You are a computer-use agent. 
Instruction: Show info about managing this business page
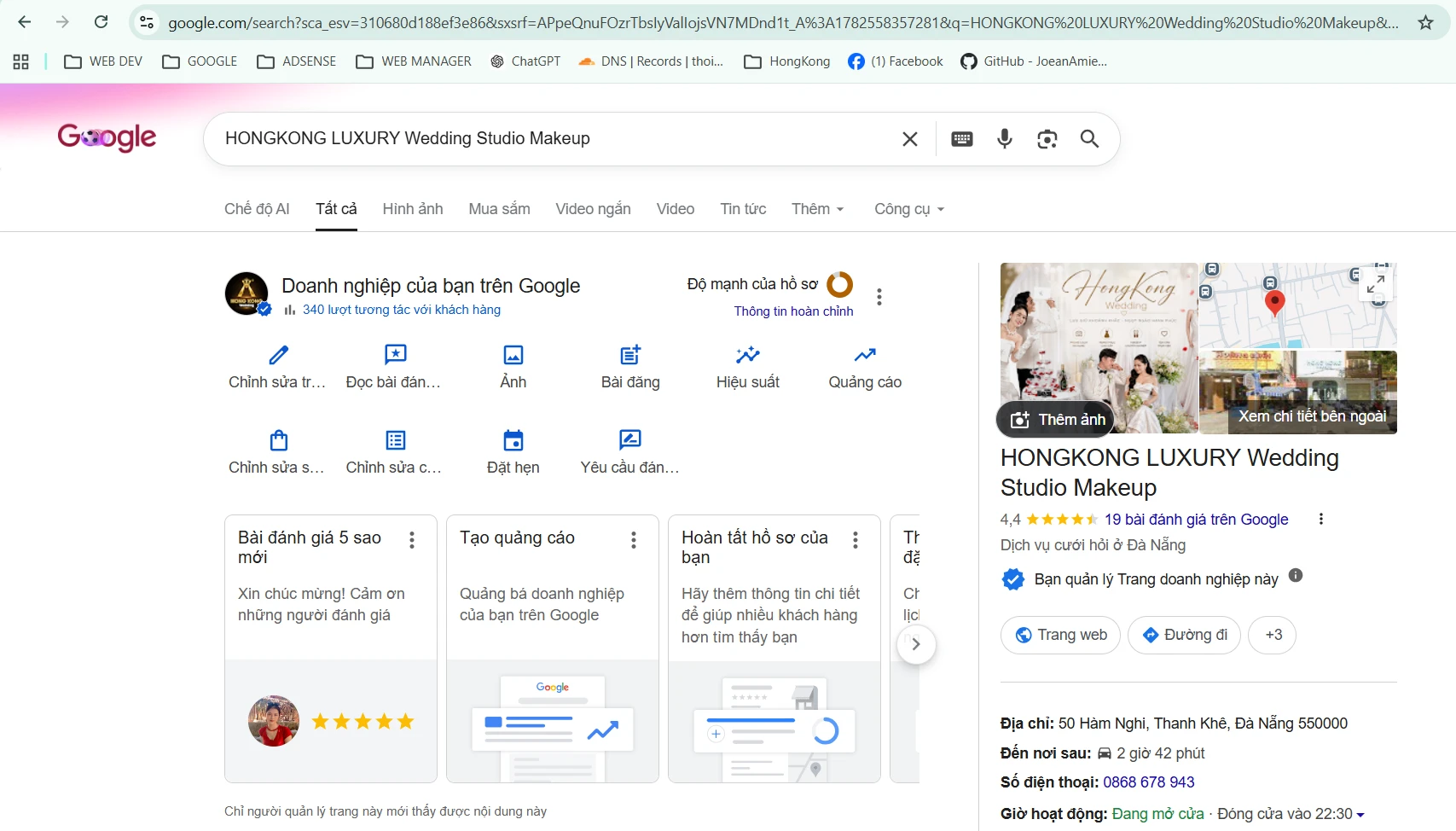click(1296, 575)
